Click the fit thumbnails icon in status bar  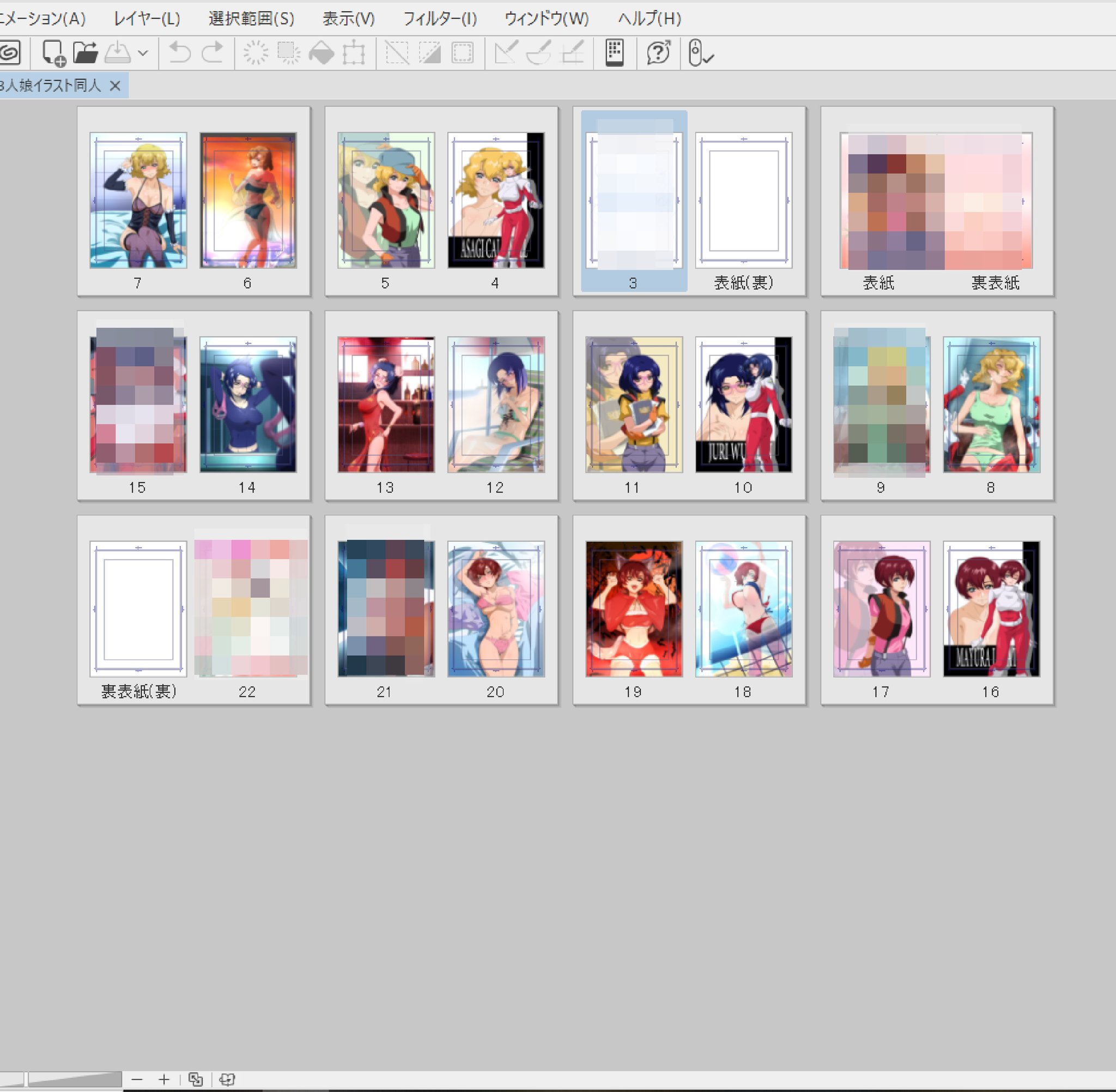pyautogui.click(x=196, y=1079)
